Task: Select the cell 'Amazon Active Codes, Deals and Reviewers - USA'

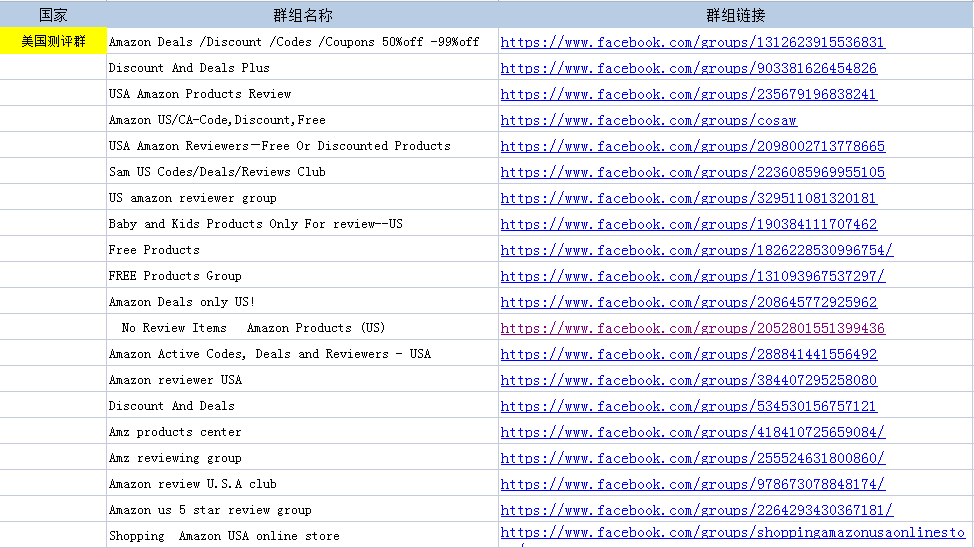Action: click(x=303, y=354)
